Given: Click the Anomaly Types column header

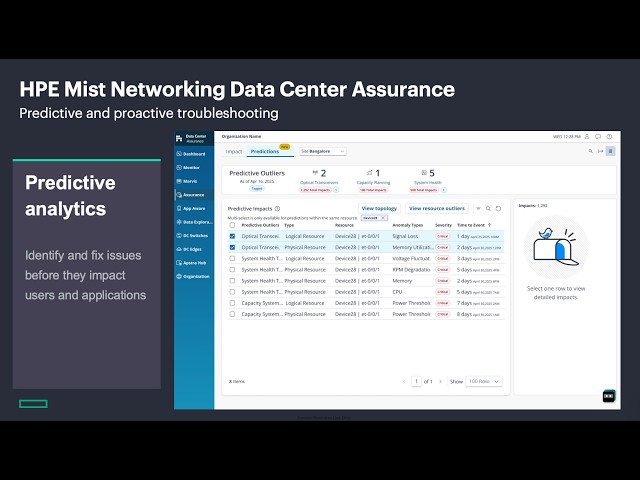Looking at the screenshot, I should 407,225.
